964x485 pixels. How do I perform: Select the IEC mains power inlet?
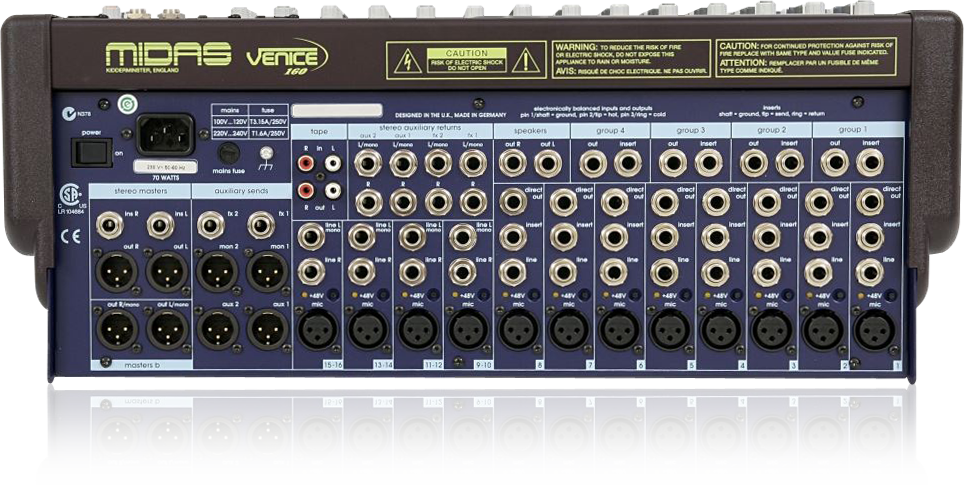point(165,135)
